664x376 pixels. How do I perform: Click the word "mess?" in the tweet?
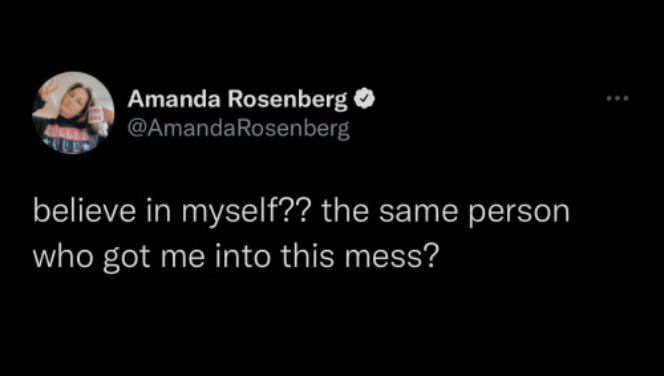point(390,259)
